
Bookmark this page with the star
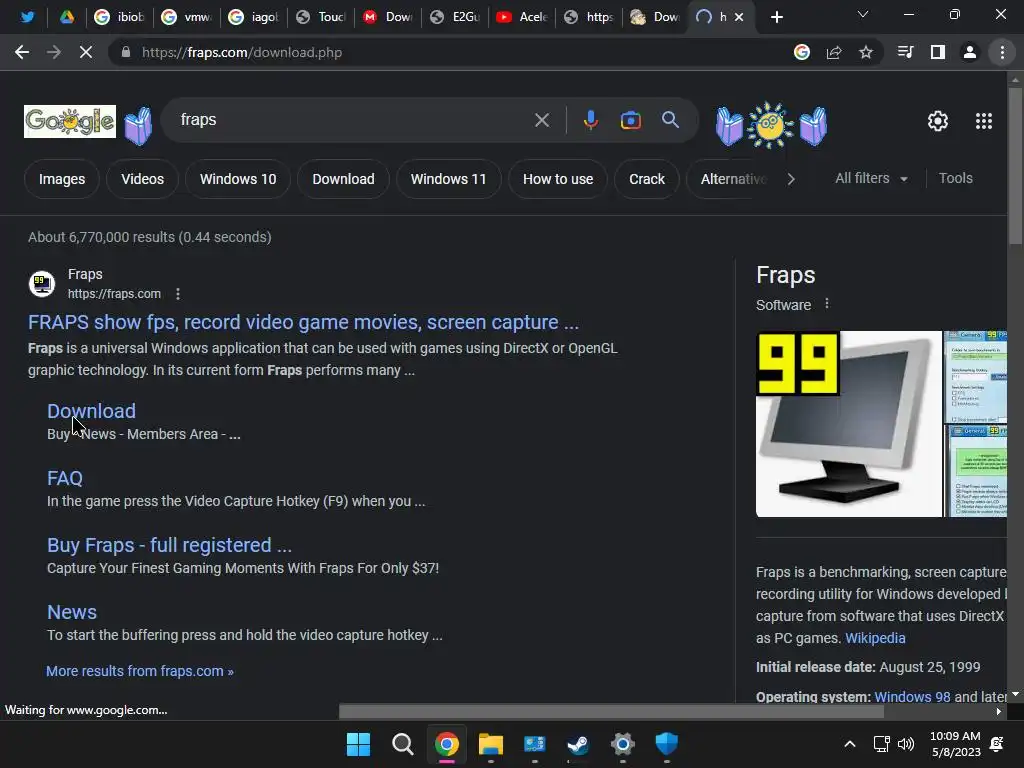(x=866, y=52)
